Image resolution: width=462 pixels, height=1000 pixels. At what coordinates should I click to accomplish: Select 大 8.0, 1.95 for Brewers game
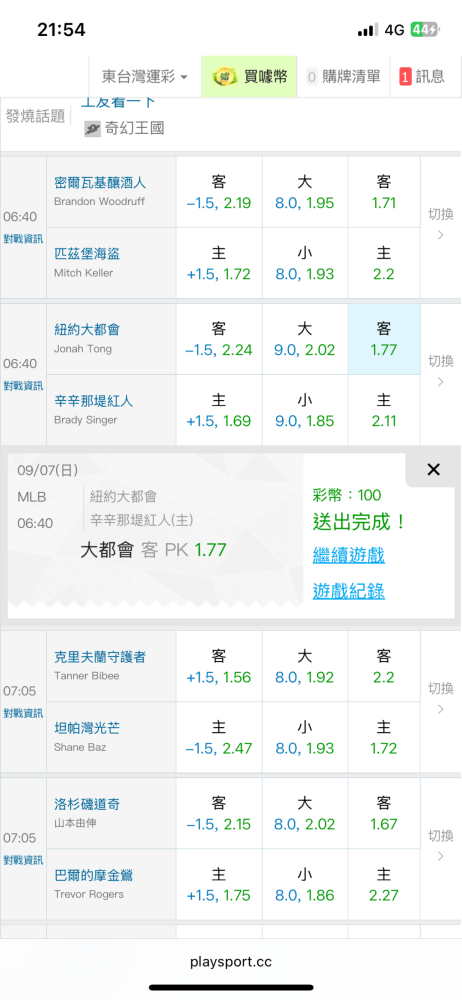[304, 193]
